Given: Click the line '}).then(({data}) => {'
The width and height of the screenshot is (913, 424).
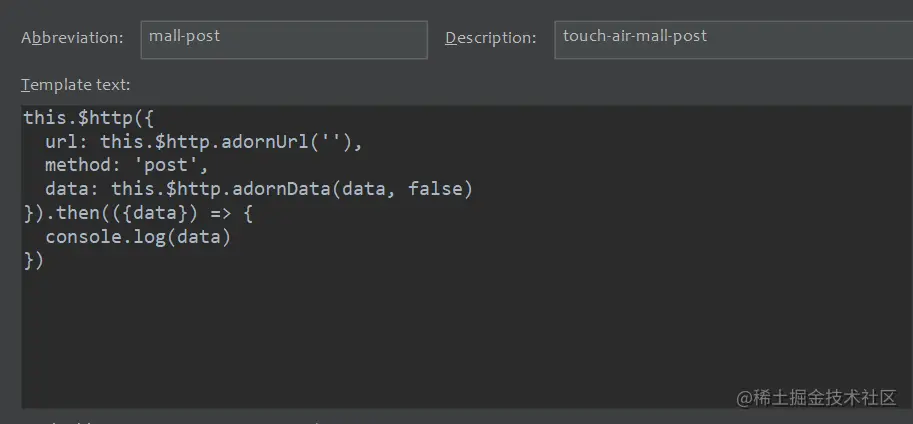Looking at the screenshot, I should 138,213.
